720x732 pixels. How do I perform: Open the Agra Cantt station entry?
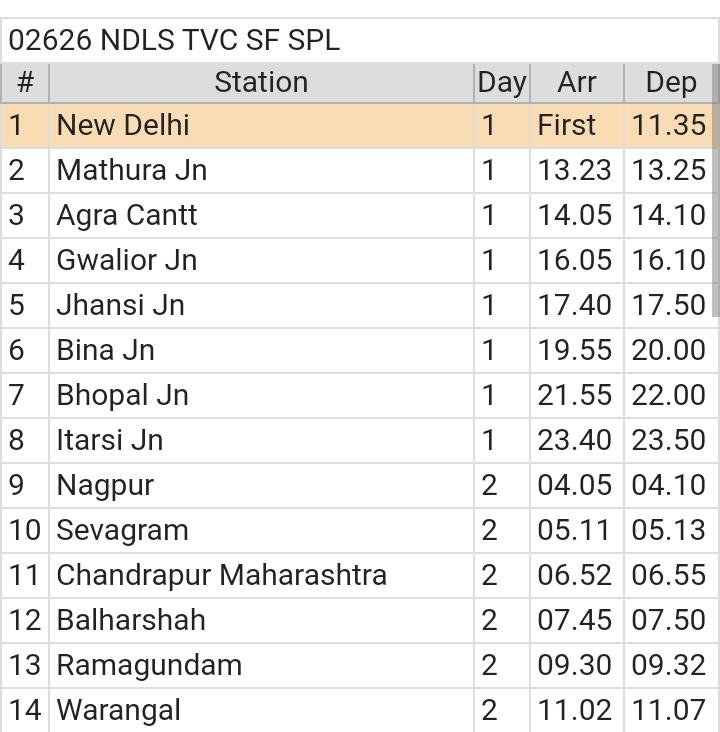(127, 215)
